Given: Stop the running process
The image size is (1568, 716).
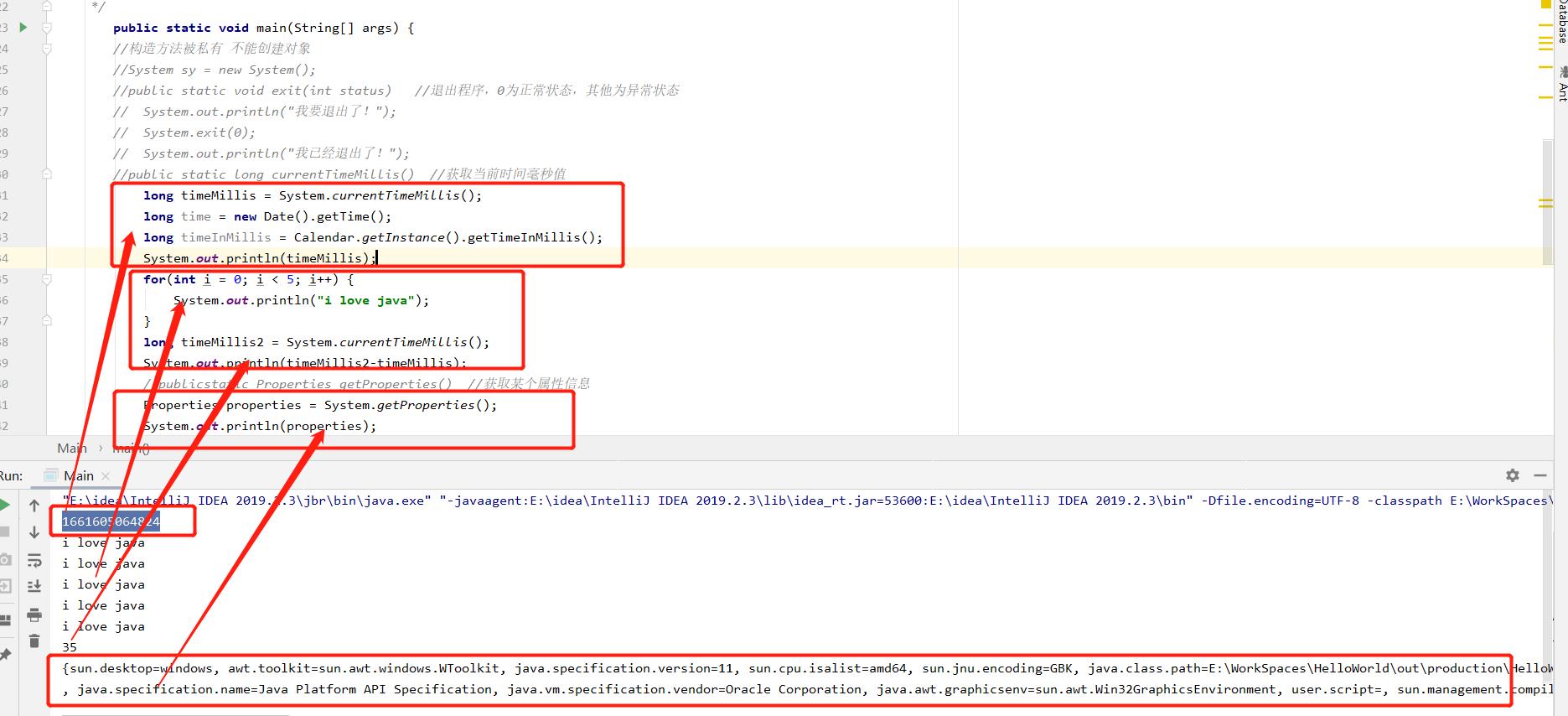Looking at the screenshot, I should (x=4, y=532).
